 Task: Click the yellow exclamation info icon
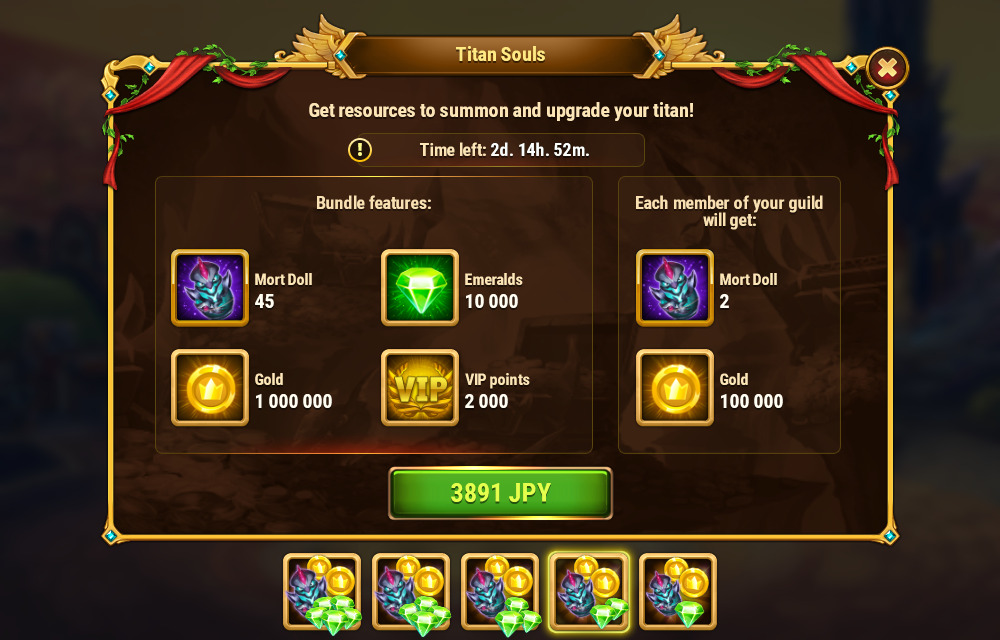tap(360, 150)
